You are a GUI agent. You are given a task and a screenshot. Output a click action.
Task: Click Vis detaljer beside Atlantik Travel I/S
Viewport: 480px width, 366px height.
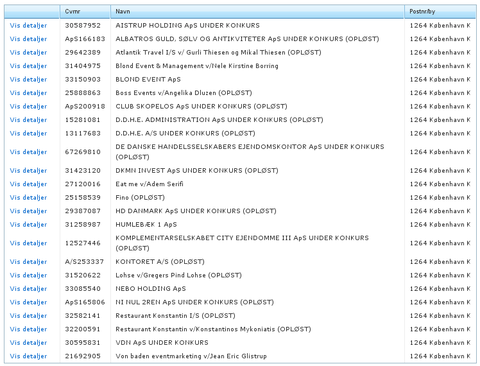tap(28, 53)
